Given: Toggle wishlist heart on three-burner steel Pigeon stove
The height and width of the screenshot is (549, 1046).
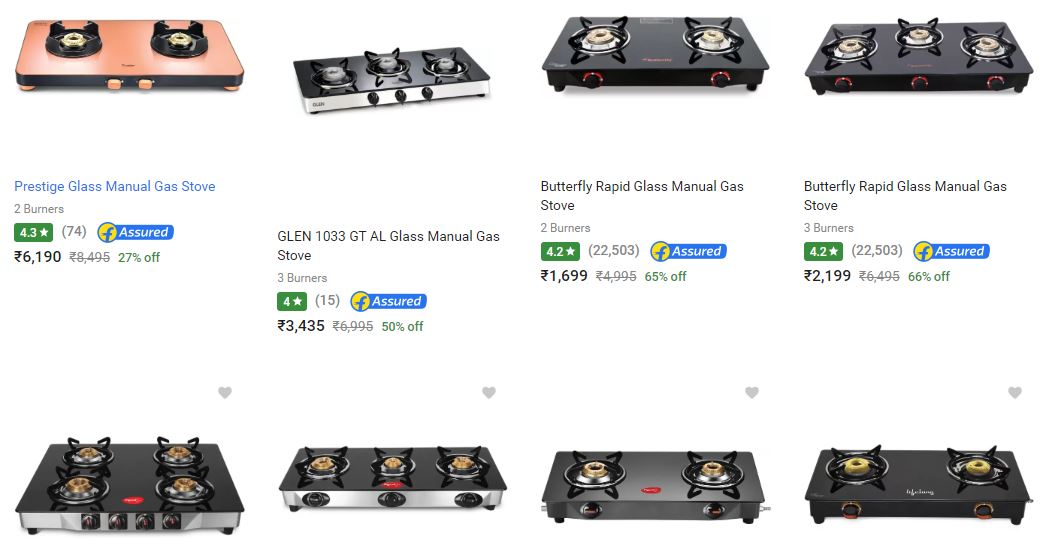Looking at the screenshot, I should click(x=489, y=392).
